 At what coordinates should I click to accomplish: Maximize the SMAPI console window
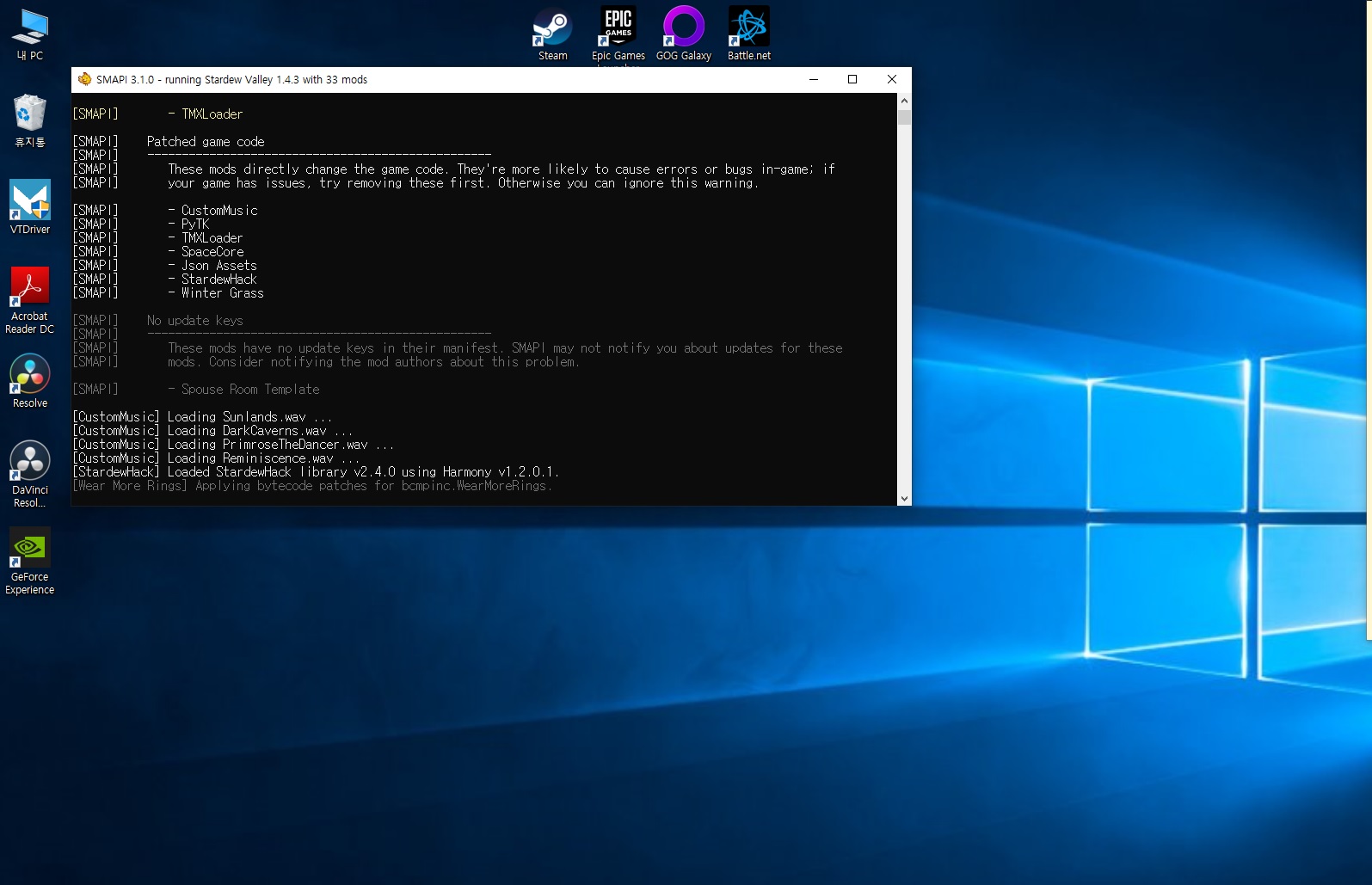[852, 79]
